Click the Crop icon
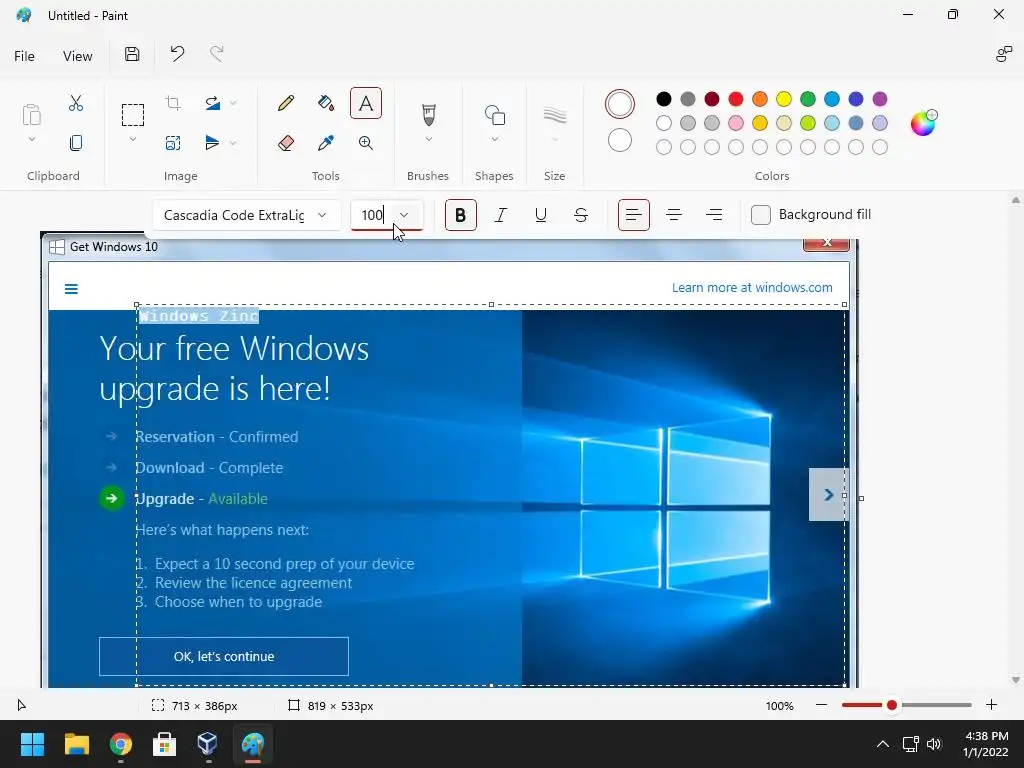 [173, 103]
